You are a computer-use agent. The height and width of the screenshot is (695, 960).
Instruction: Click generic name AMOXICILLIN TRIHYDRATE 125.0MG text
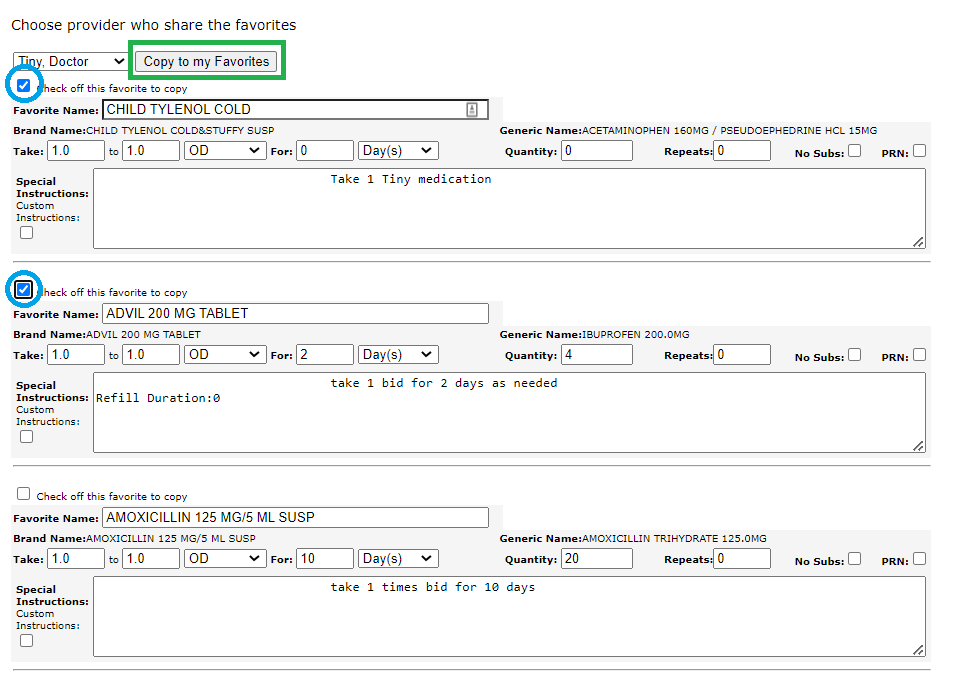[674, 538]
